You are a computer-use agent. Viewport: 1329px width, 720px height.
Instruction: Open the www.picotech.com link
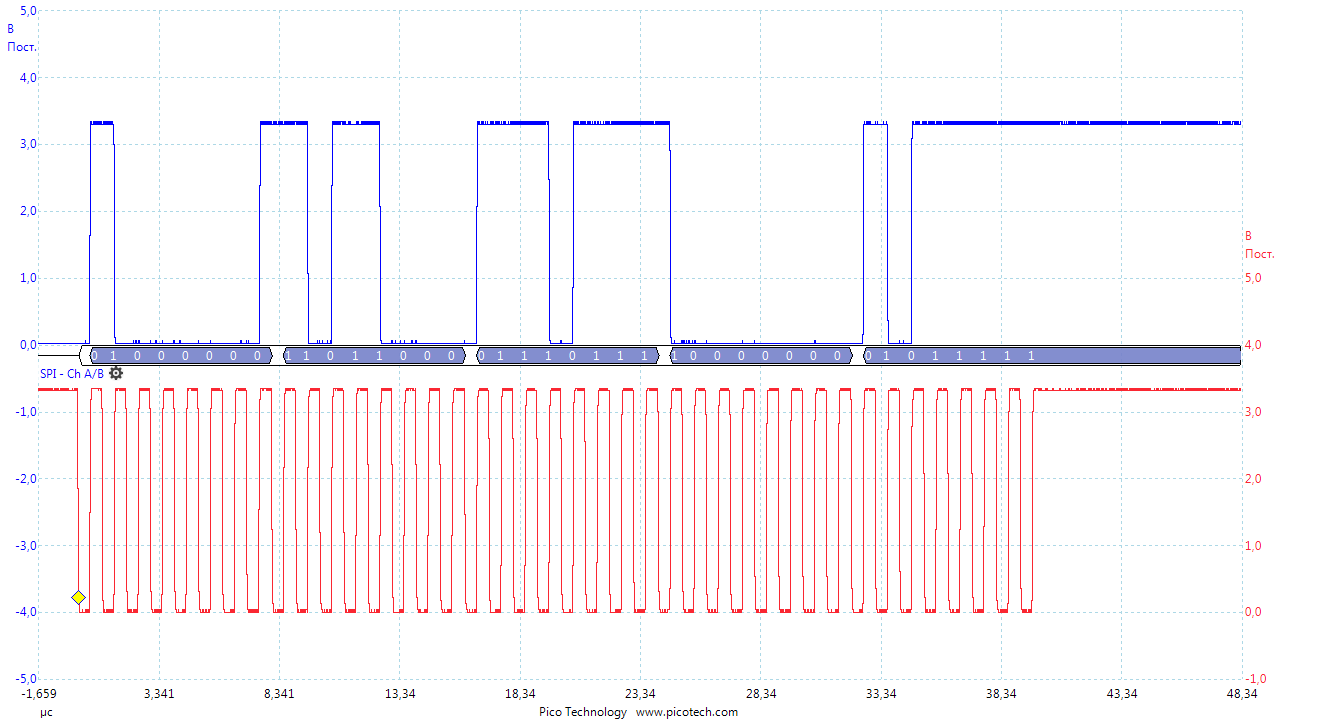(687, 712)
